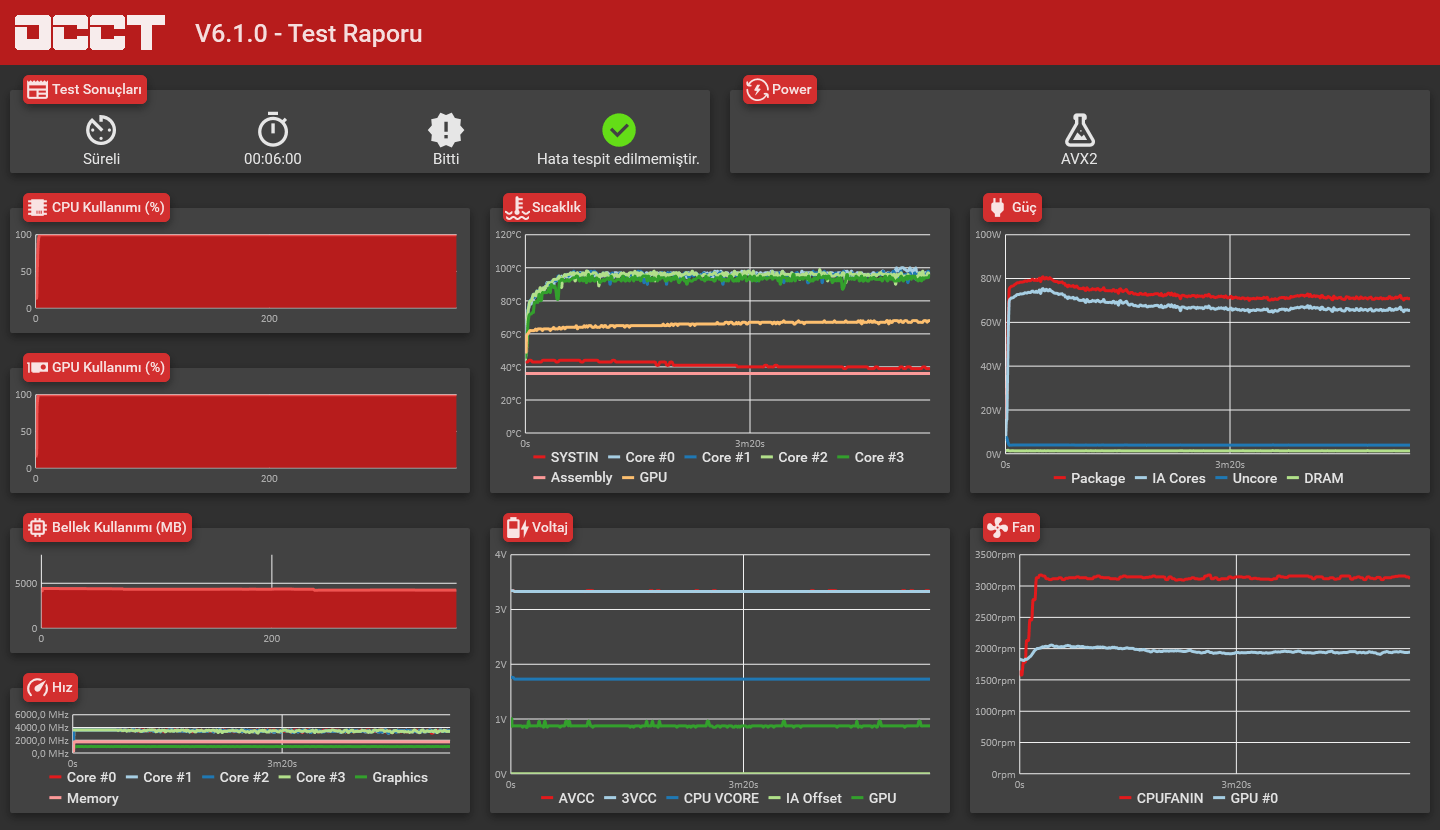This screenshot has height=830, width=1440.
Task: Click the Sıcaklık thermometer icon
Action: pyautogui.click(x=517, y=207)
